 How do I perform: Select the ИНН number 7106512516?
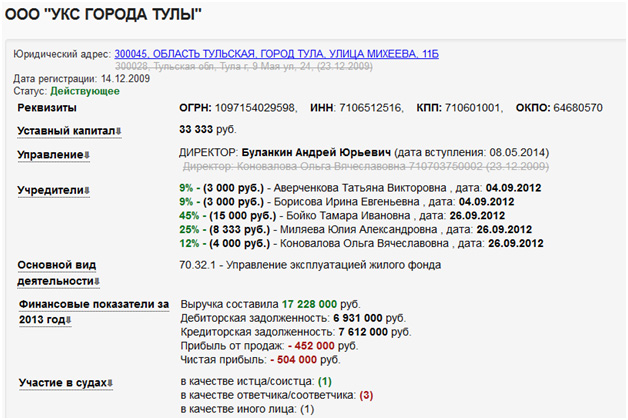coord(363,107)
